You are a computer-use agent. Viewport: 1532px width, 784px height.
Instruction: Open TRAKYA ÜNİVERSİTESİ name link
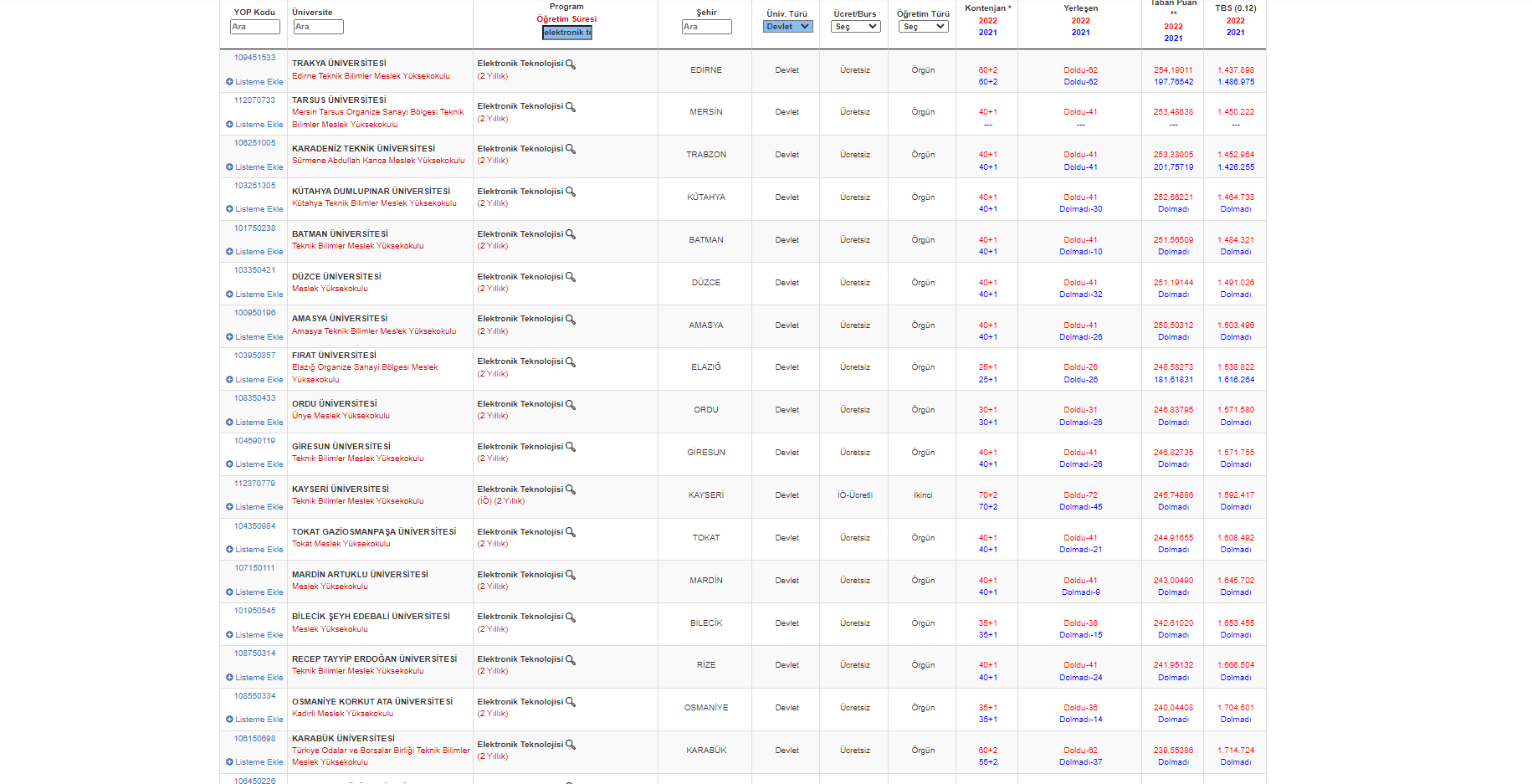tap(339, 64)
